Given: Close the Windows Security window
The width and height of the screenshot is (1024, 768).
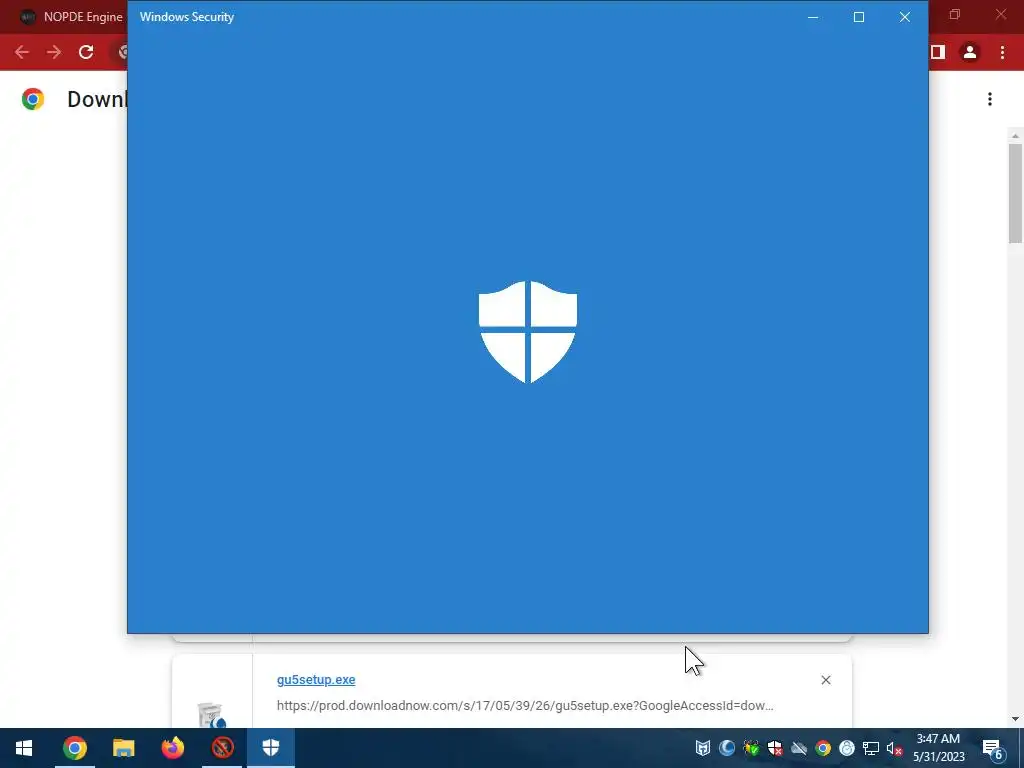Looking at the screenshot, I should 904,17.
